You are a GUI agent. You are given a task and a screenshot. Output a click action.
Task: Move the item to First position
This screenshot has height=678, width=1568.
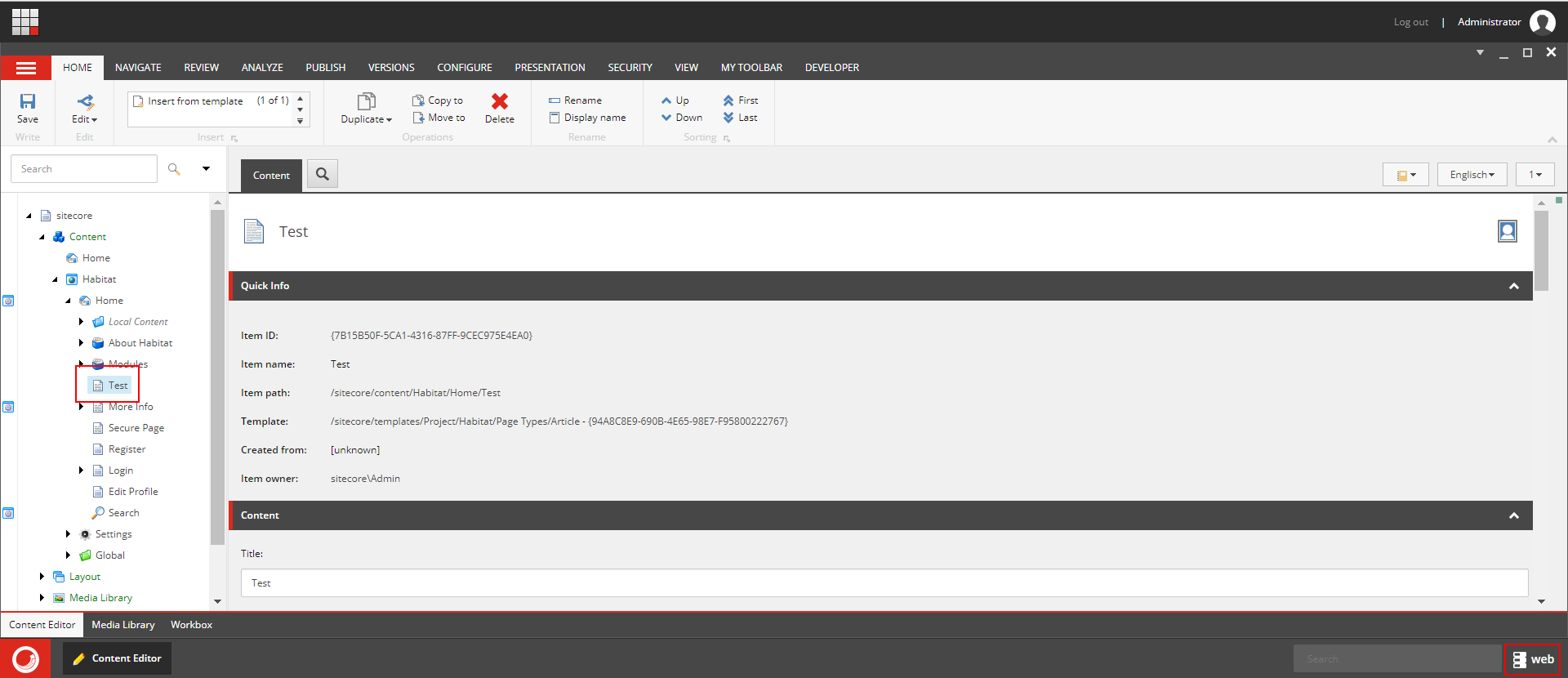(741, 100)
